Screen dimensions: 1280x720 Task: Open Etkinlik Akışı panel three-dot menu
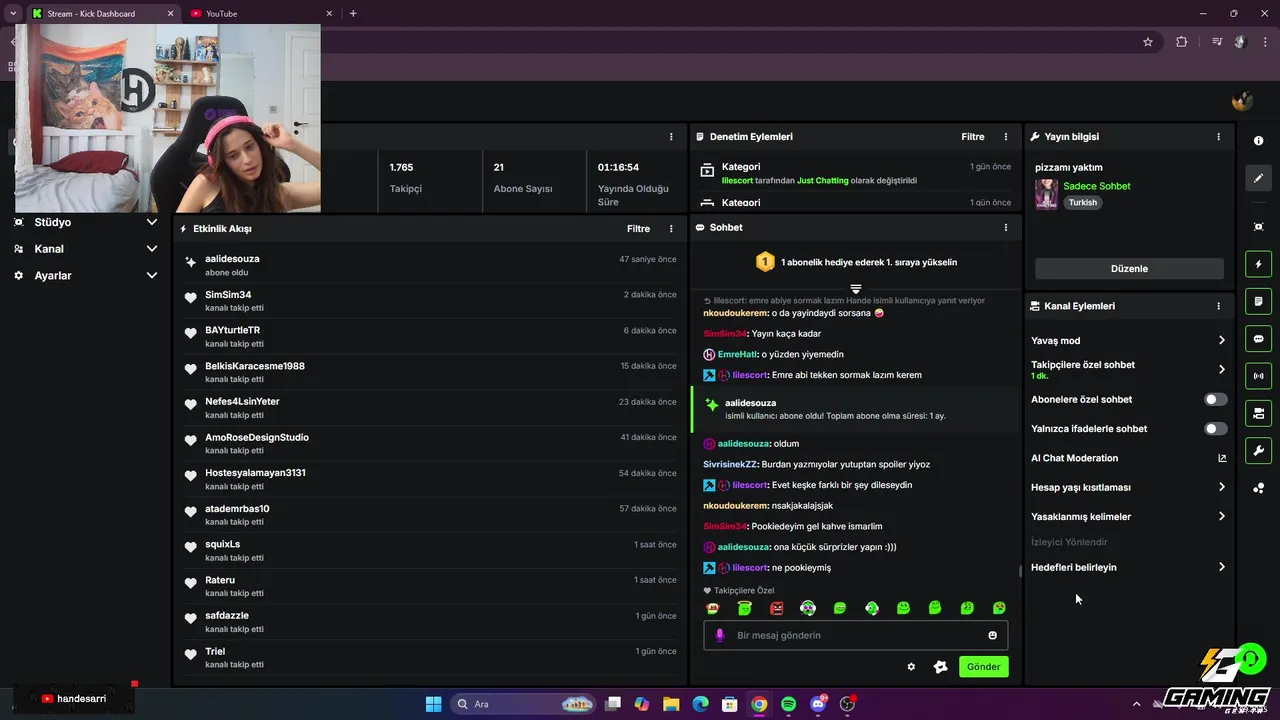(671, 229)
